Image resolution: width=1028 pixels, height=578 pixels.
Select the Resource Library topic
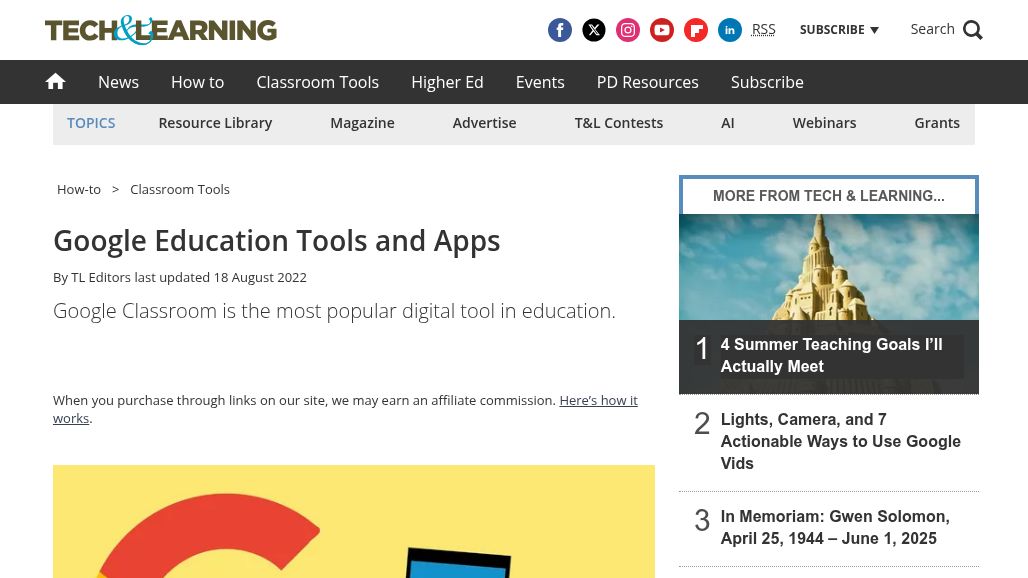click(215, 123)
